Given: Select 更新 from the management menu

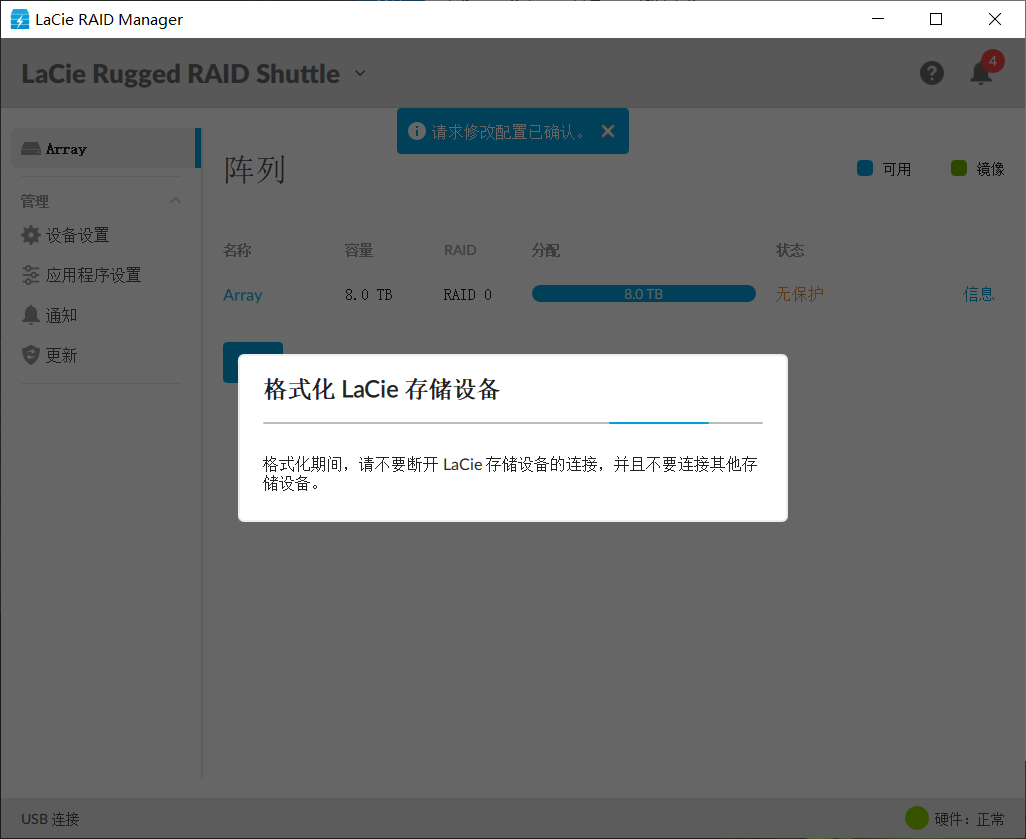Looking at the screenshot, I should point(60,354).
